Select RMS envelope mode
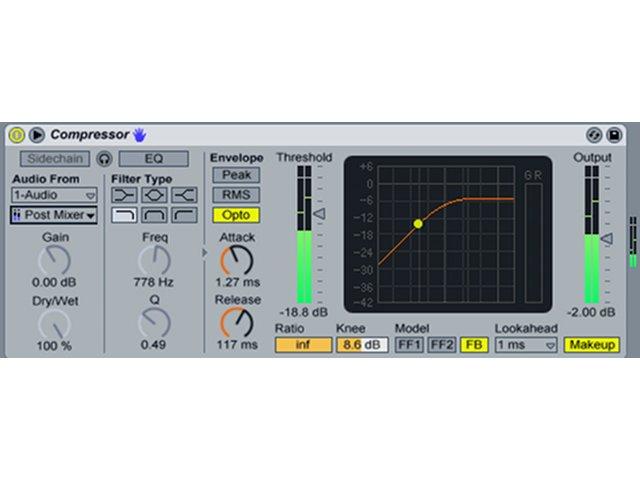 [x=236, y=195]
